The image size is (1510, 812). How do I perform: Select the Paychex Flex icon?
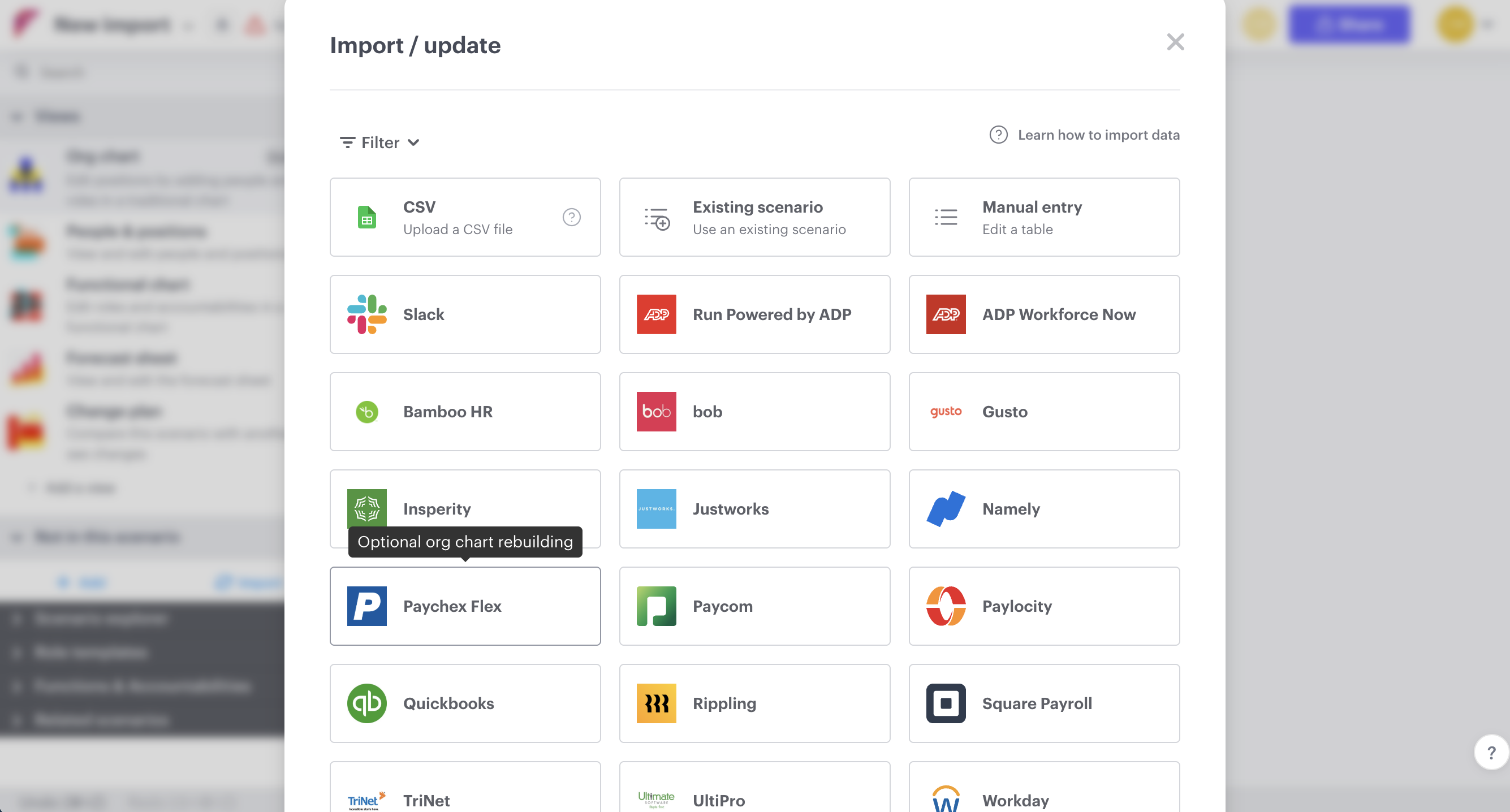(367, 606)
